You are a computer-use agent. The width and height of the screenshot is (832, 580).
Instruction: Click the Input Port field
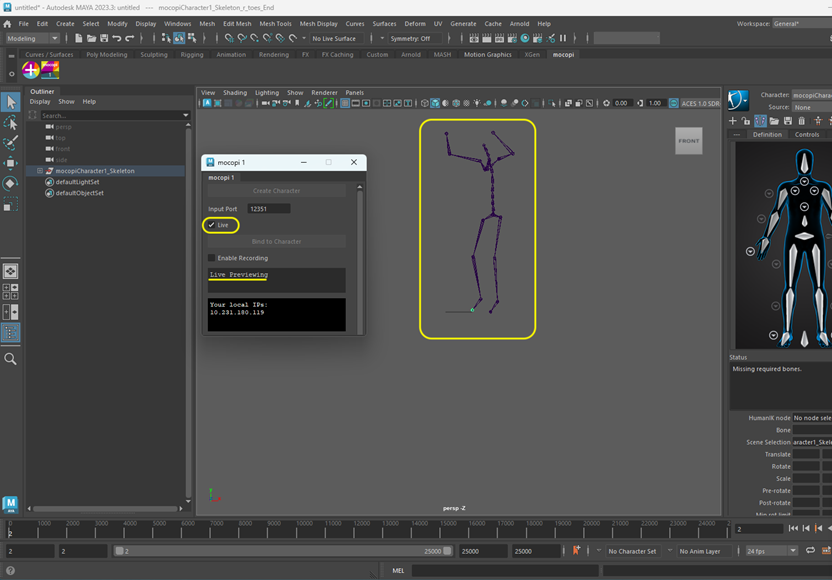269,209
